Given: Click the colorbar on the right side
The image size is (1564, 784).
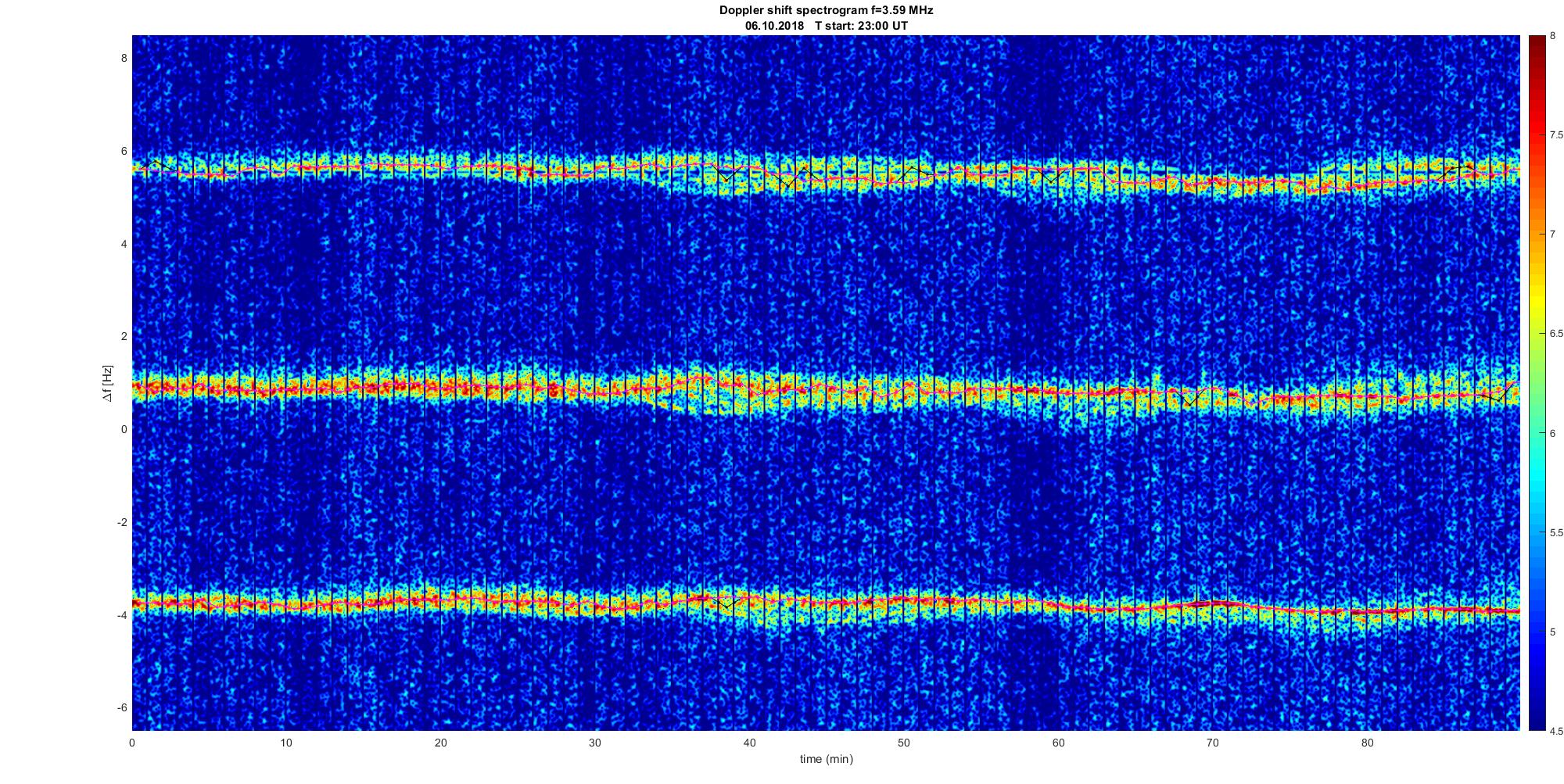Looking at the screenshot, I should click(x=1537, y=383).
